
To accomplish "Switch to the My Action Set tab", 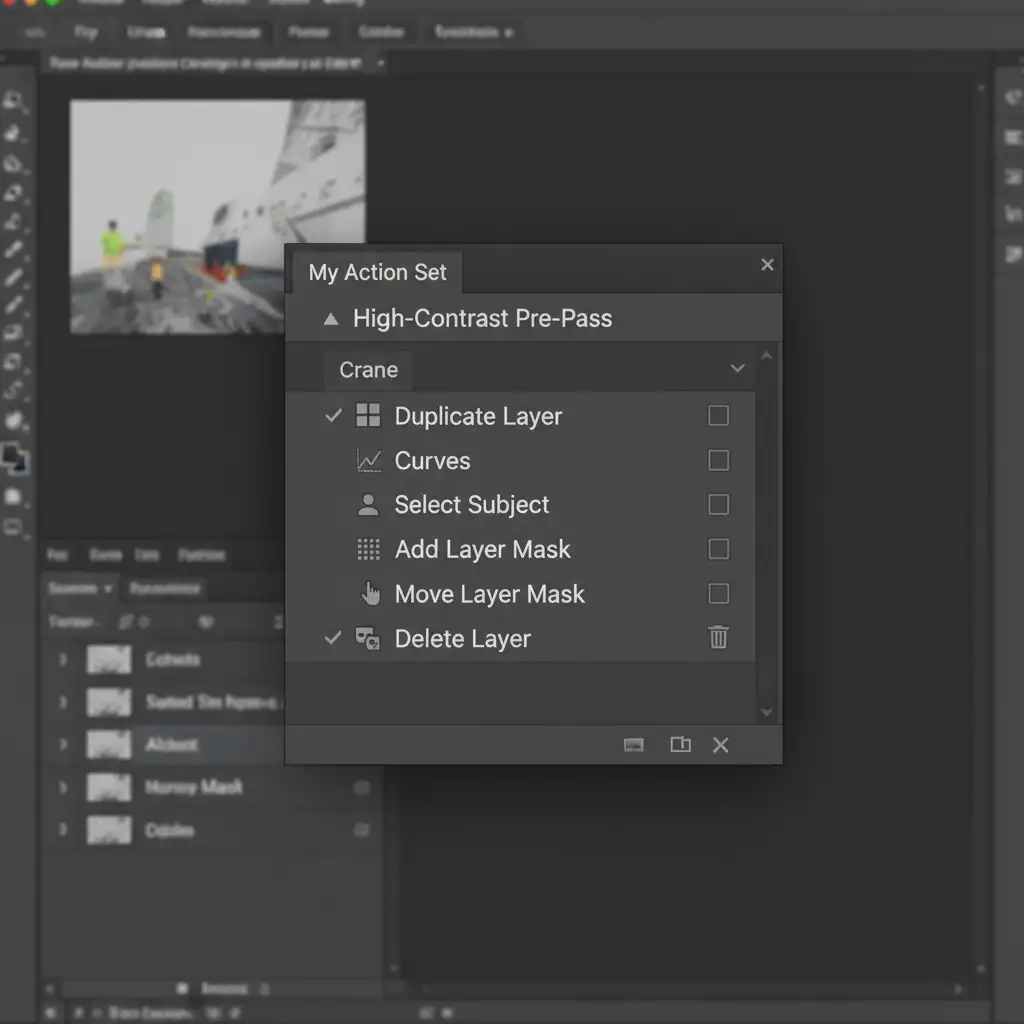I will click(x=377, y=272).
